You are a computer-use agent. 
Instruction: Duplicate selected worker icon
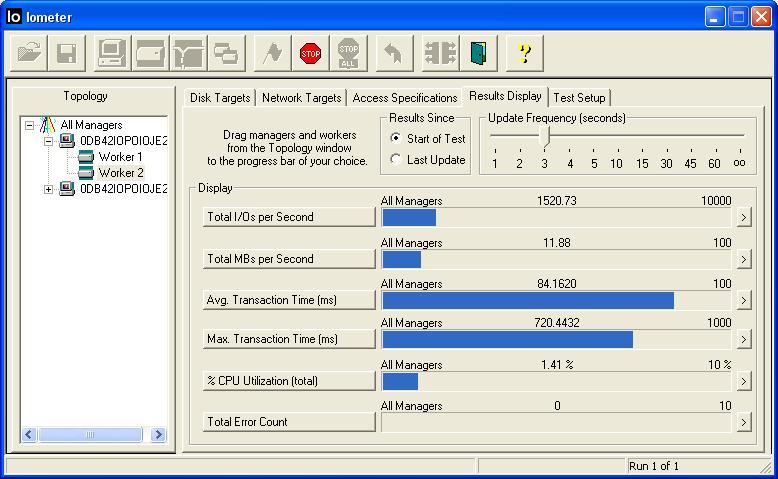point(227,53)
